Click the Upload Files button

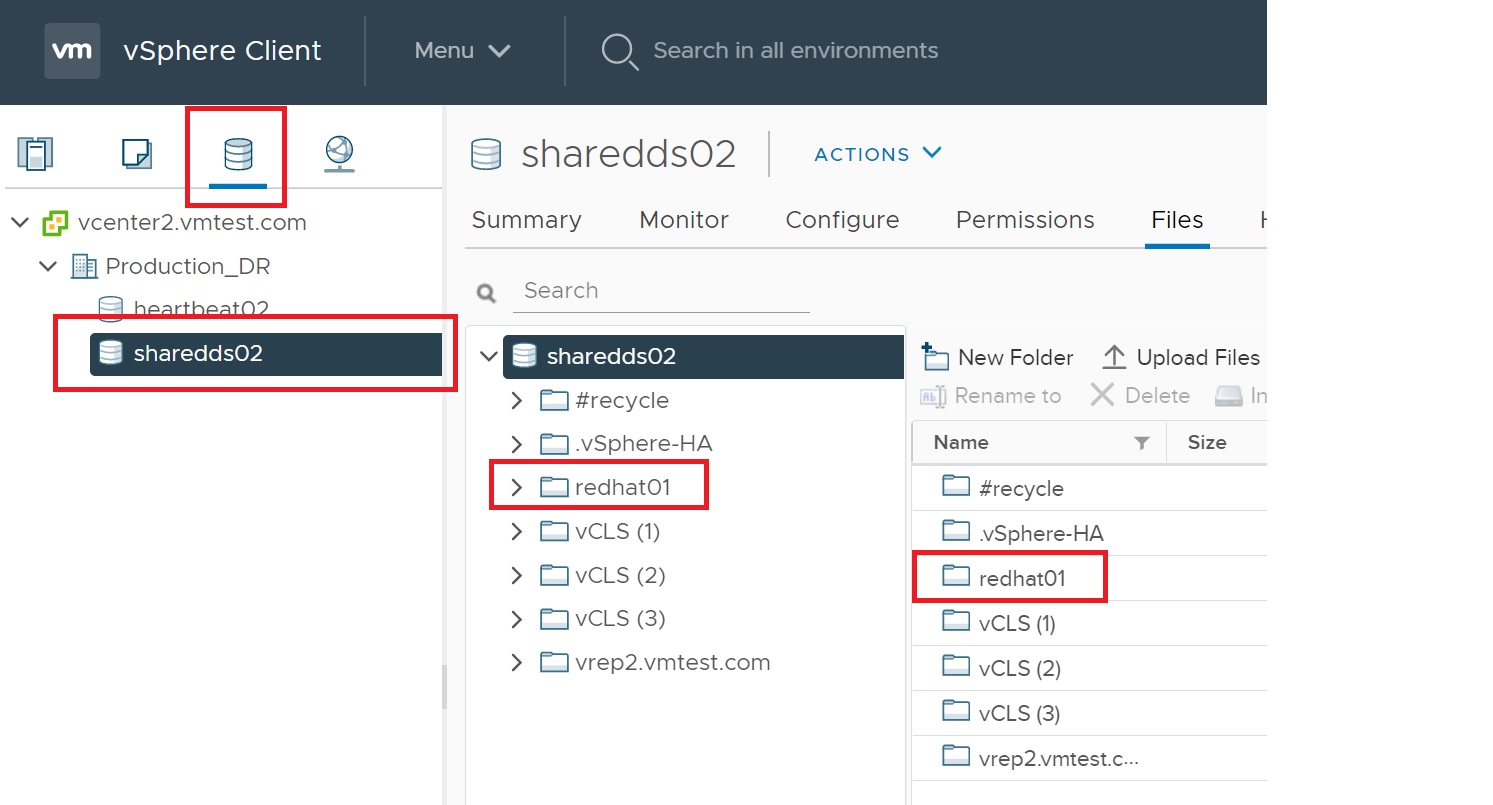(x=1180, y=357)
